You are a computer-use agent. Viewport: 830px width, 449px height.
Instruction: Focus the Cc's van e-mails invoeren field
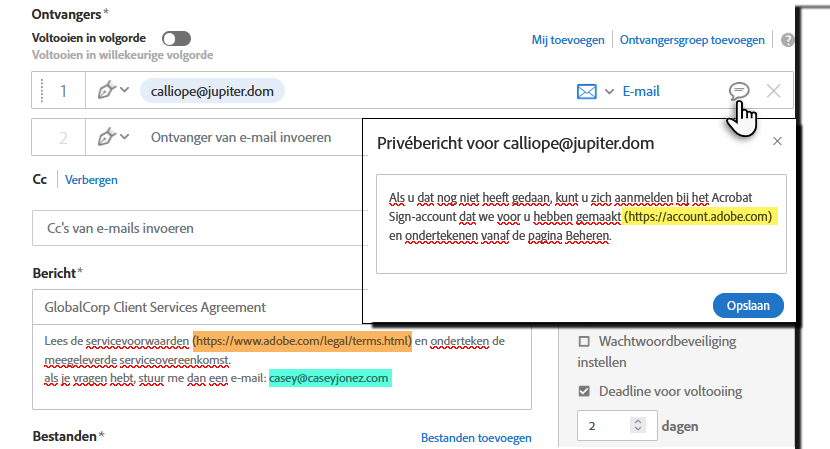pos(200,228)
